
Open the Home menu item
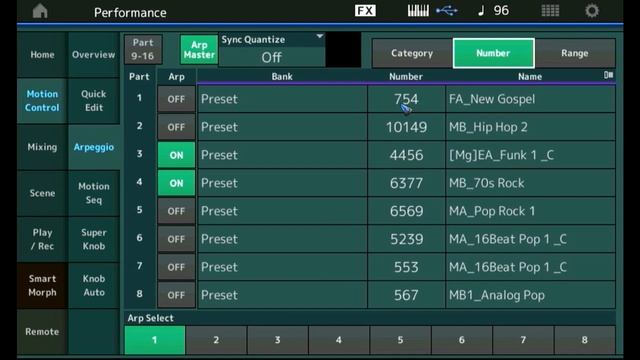[x=42, y=55]
